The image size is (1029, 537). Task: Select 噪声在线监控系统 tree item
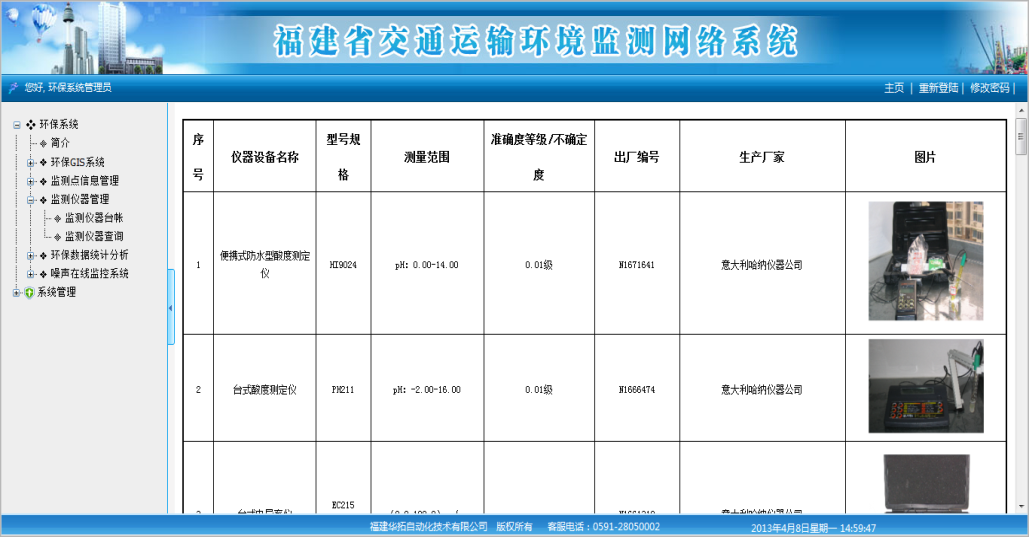click(x=89, y=273)
